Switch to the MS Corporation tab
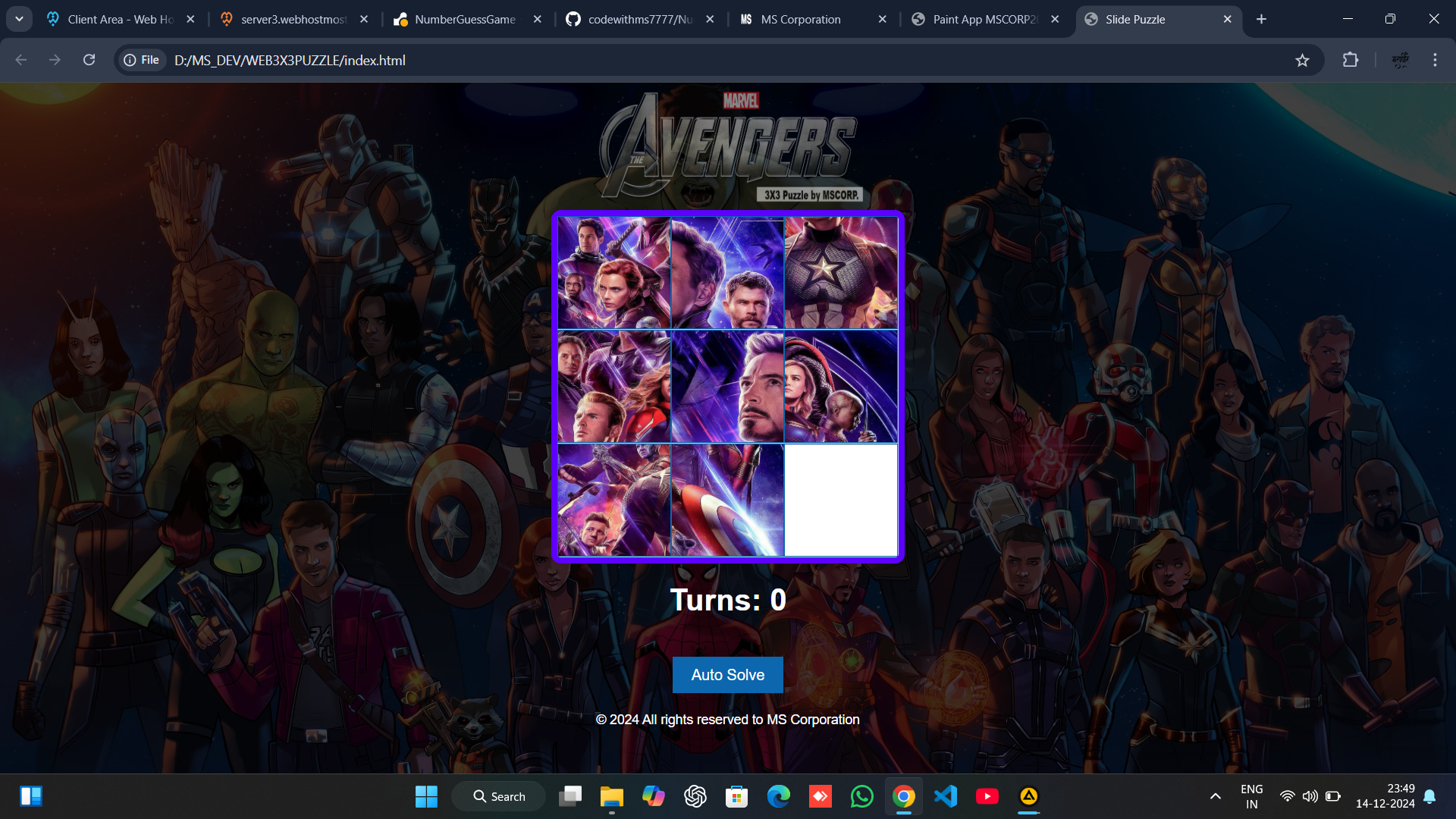Screen dimensions: 1456x819 [x=800, y=19]
